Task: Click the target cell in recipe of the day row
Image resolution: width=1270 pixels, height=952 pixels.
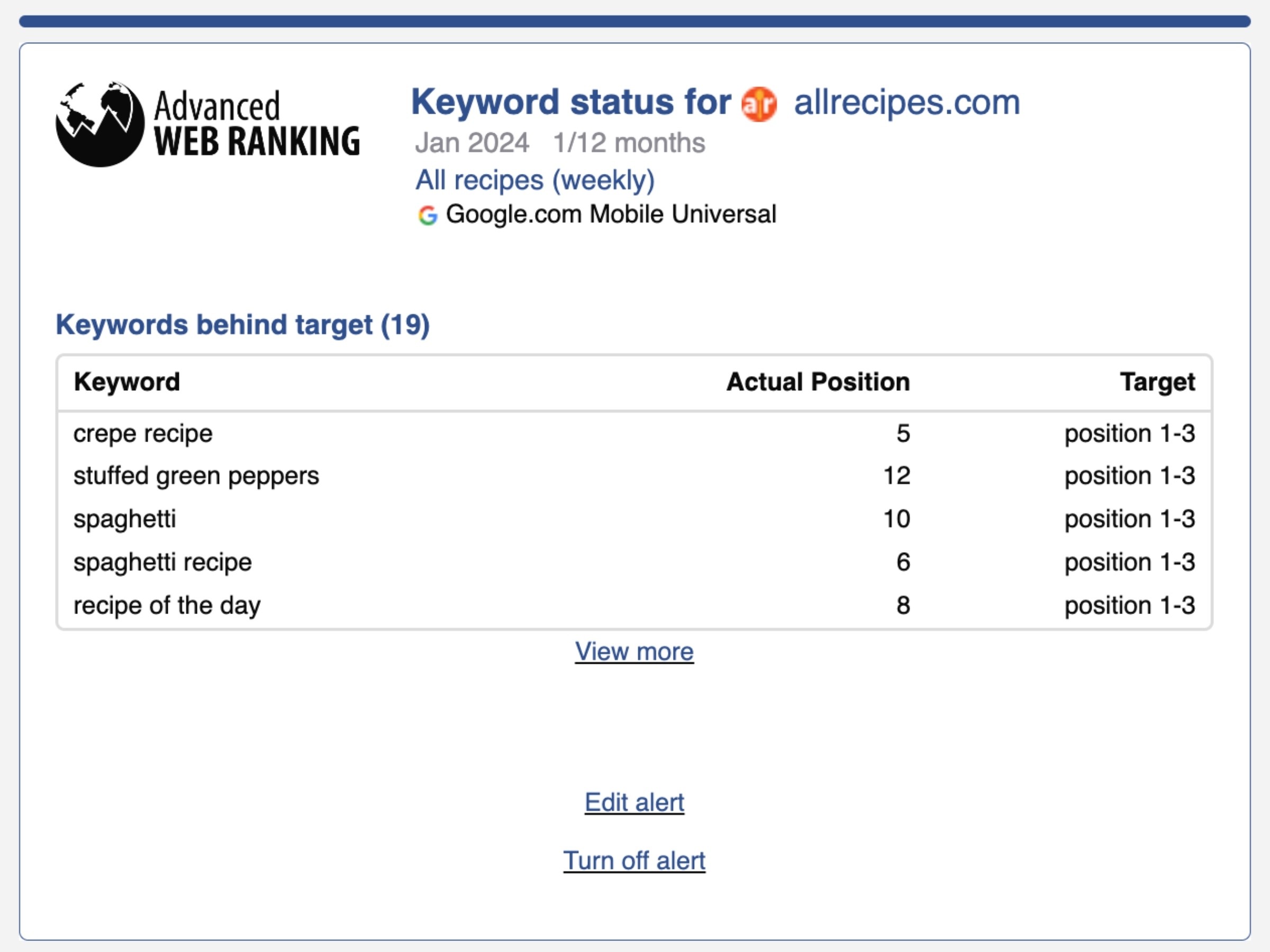Action: [x=1130, y=606]
